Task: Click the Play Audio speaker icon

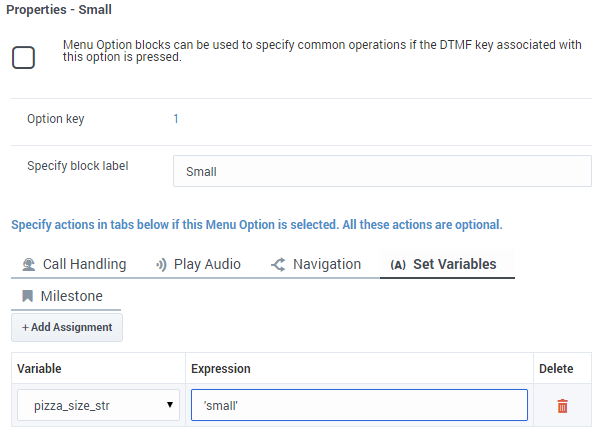Action: tap(161, 265)
